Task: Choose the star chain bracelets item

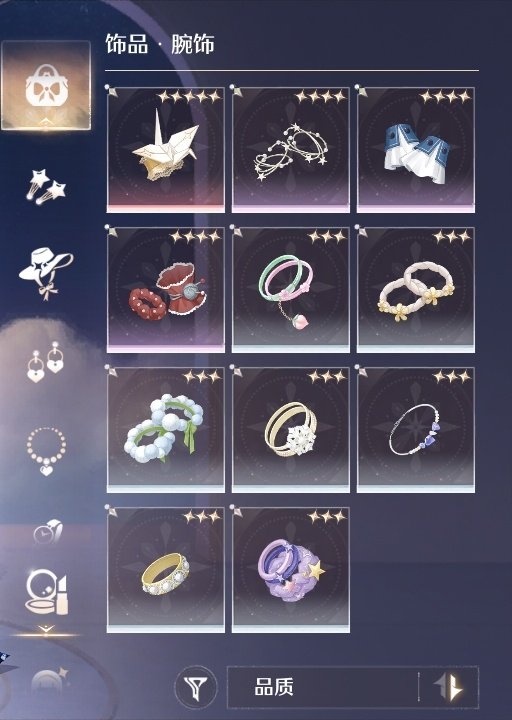Action: [x=291, y=150]
